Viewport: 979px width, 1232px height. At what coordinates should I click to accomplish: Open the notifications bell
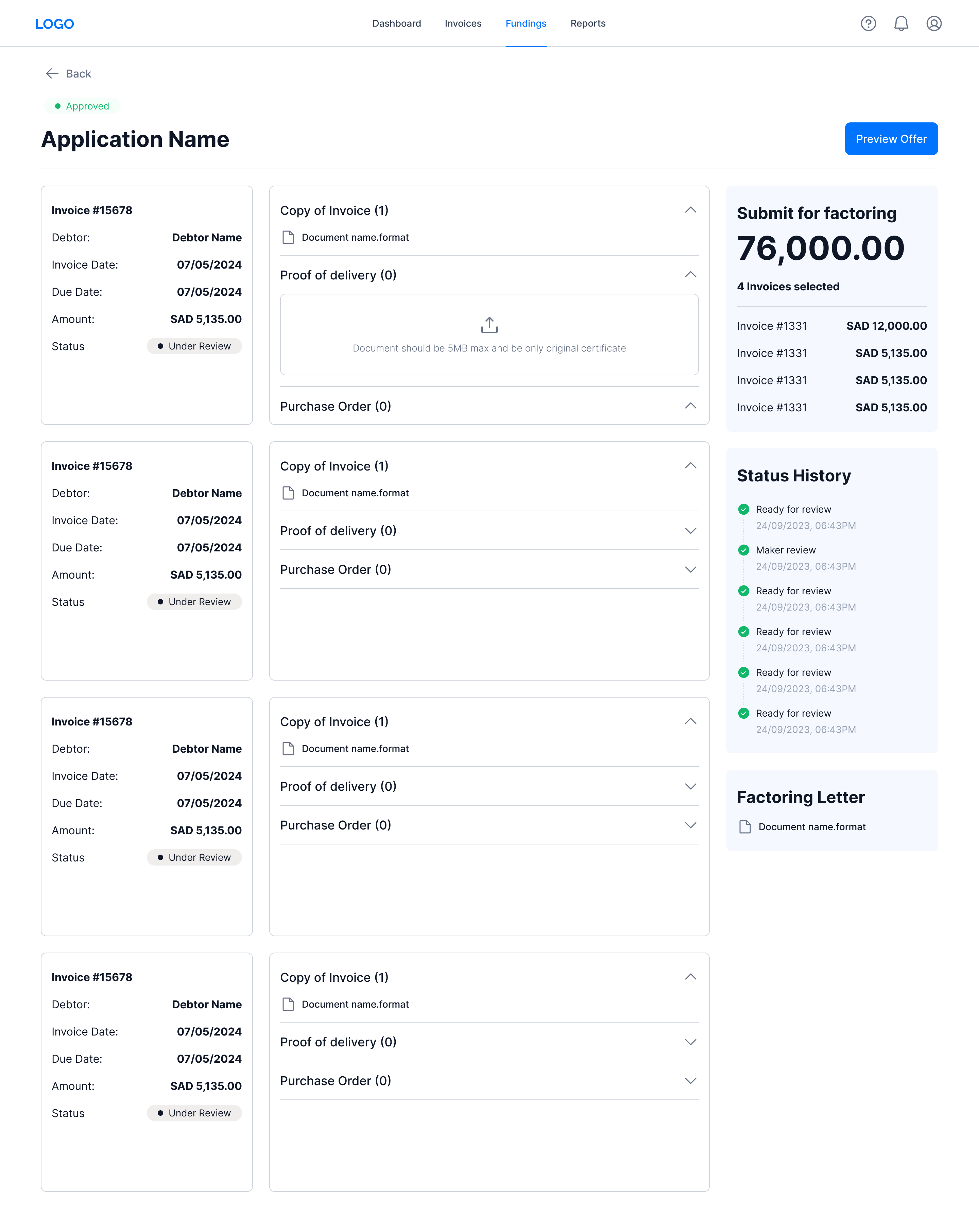[x=901, y=23]
